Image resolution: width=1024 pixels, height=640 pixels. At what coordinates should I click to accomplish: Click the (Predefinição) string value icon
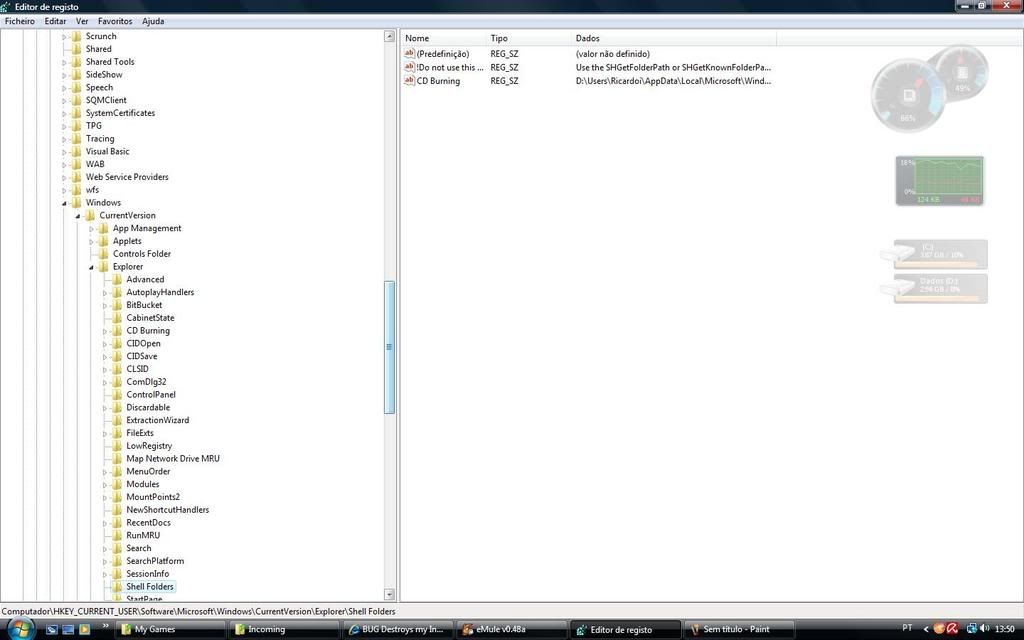[409, 54]
